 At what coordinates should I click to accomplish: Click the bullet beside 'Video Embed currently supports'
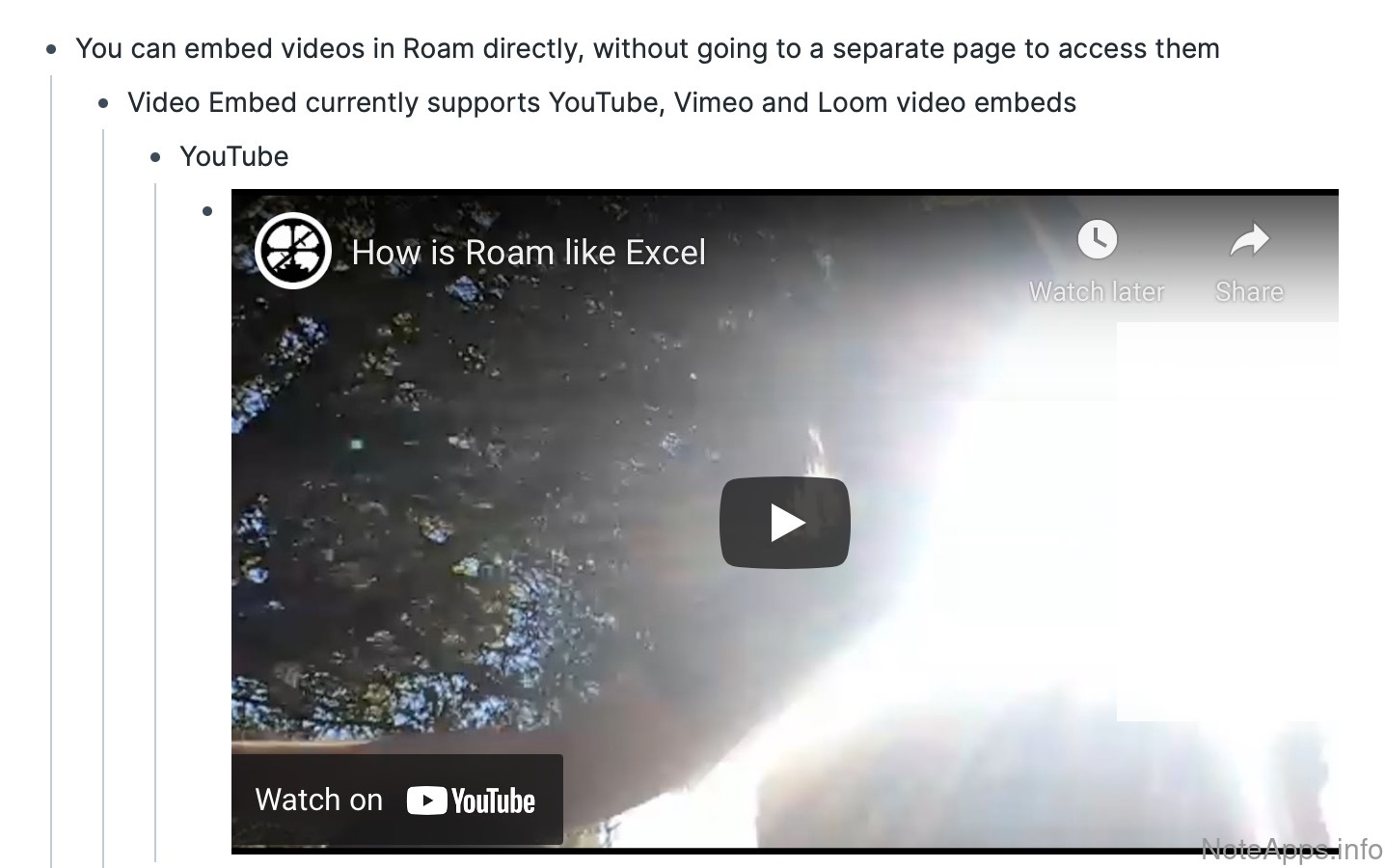point(103,103)
